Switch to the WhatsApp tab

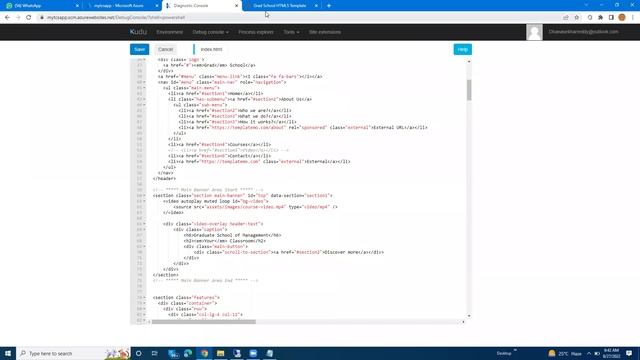tap(41, 6)
